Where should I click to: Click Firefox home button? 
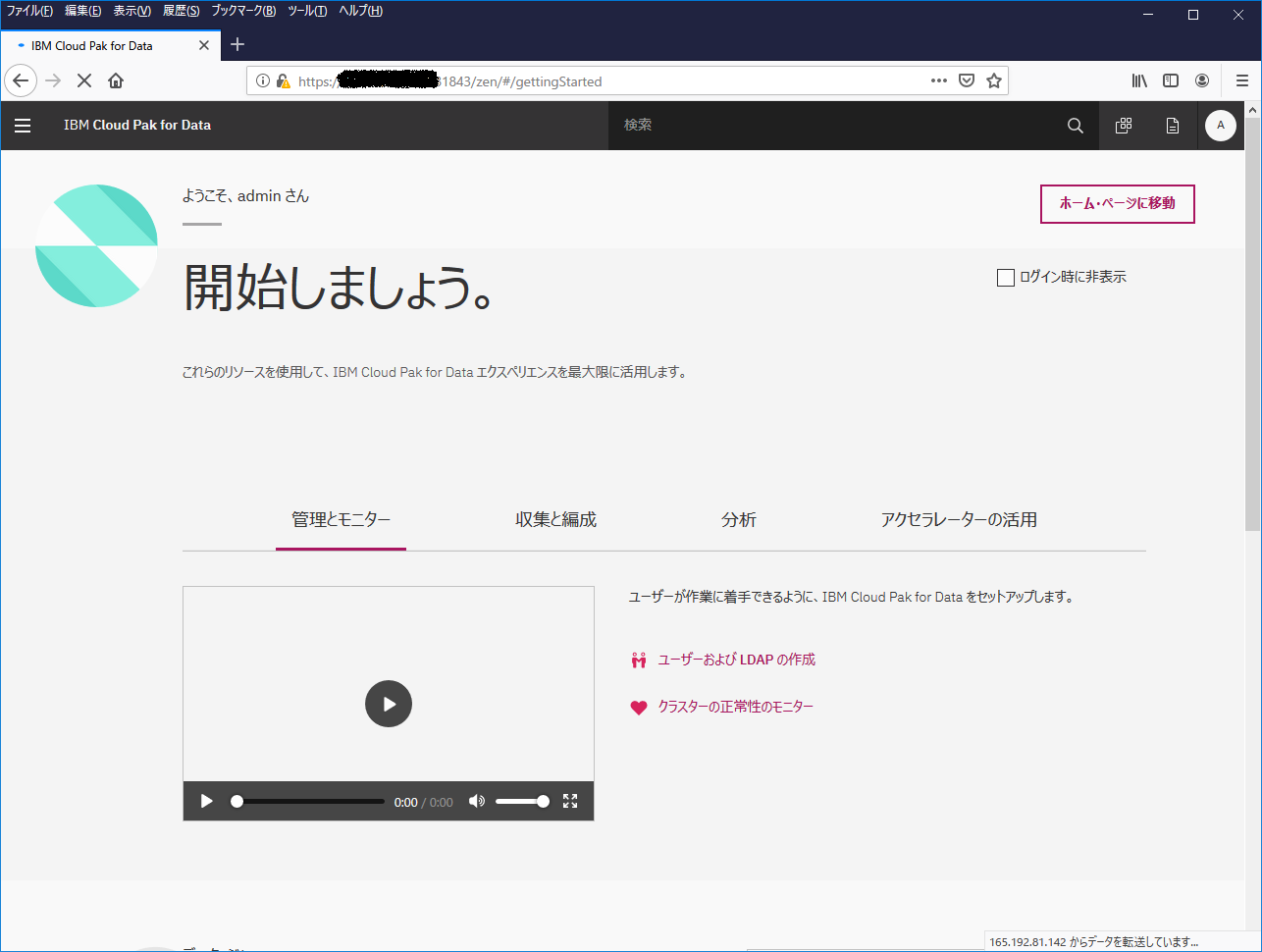point(116,81)
